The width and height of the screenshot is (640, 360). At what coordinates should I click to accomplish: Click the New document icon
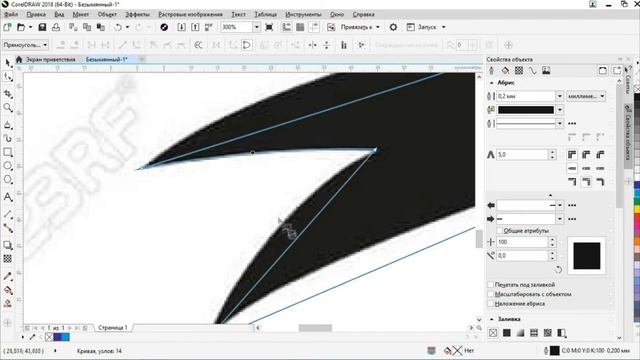tap(7, 27)
